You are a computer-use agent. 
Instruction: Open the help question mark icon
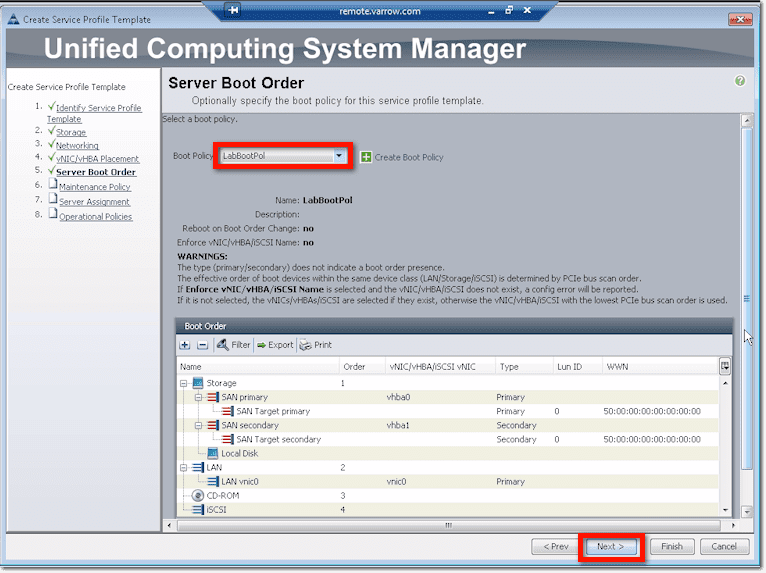click(x=740, y=81)
